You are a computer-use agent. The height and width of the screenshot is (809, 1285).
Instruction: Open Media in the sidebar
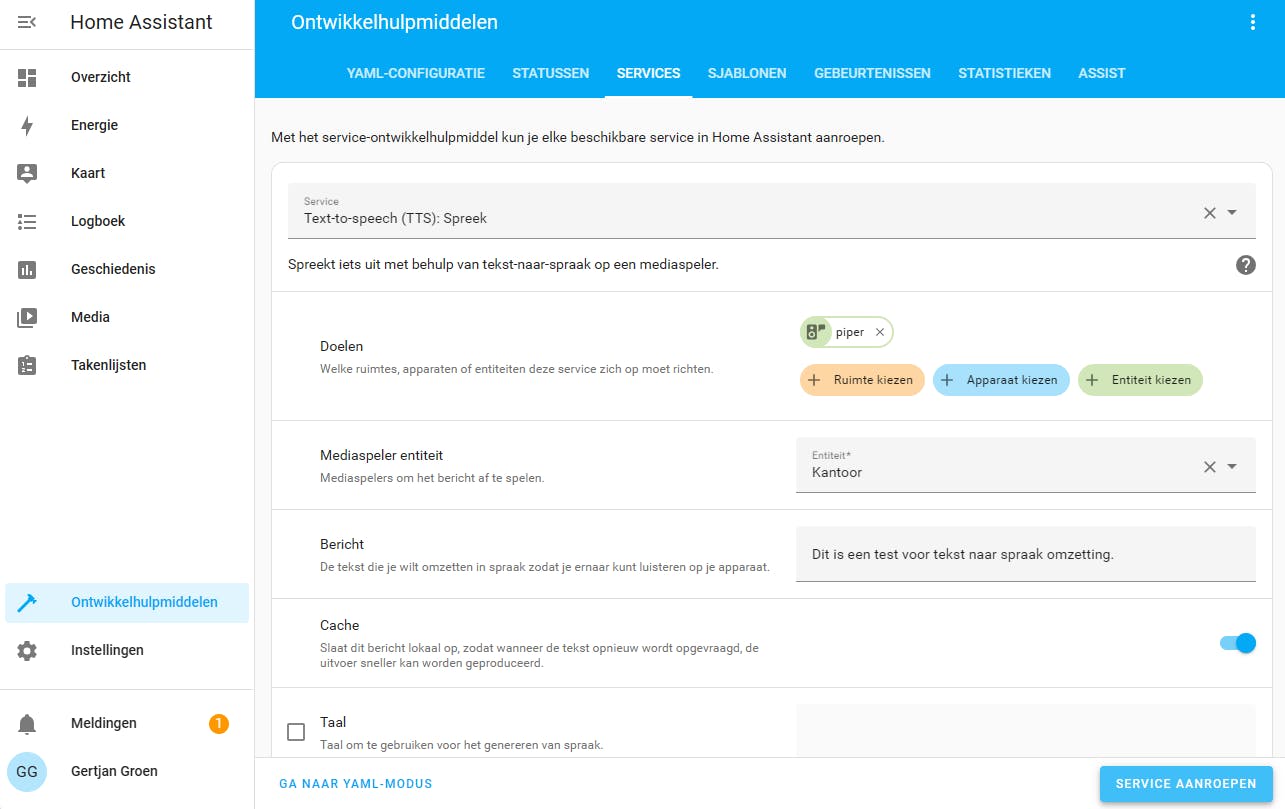point(128,317)
